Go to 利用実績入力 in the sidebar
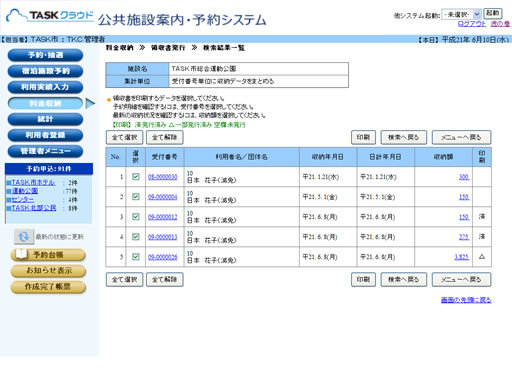512x384 pixels. click(x=45, y=87)
